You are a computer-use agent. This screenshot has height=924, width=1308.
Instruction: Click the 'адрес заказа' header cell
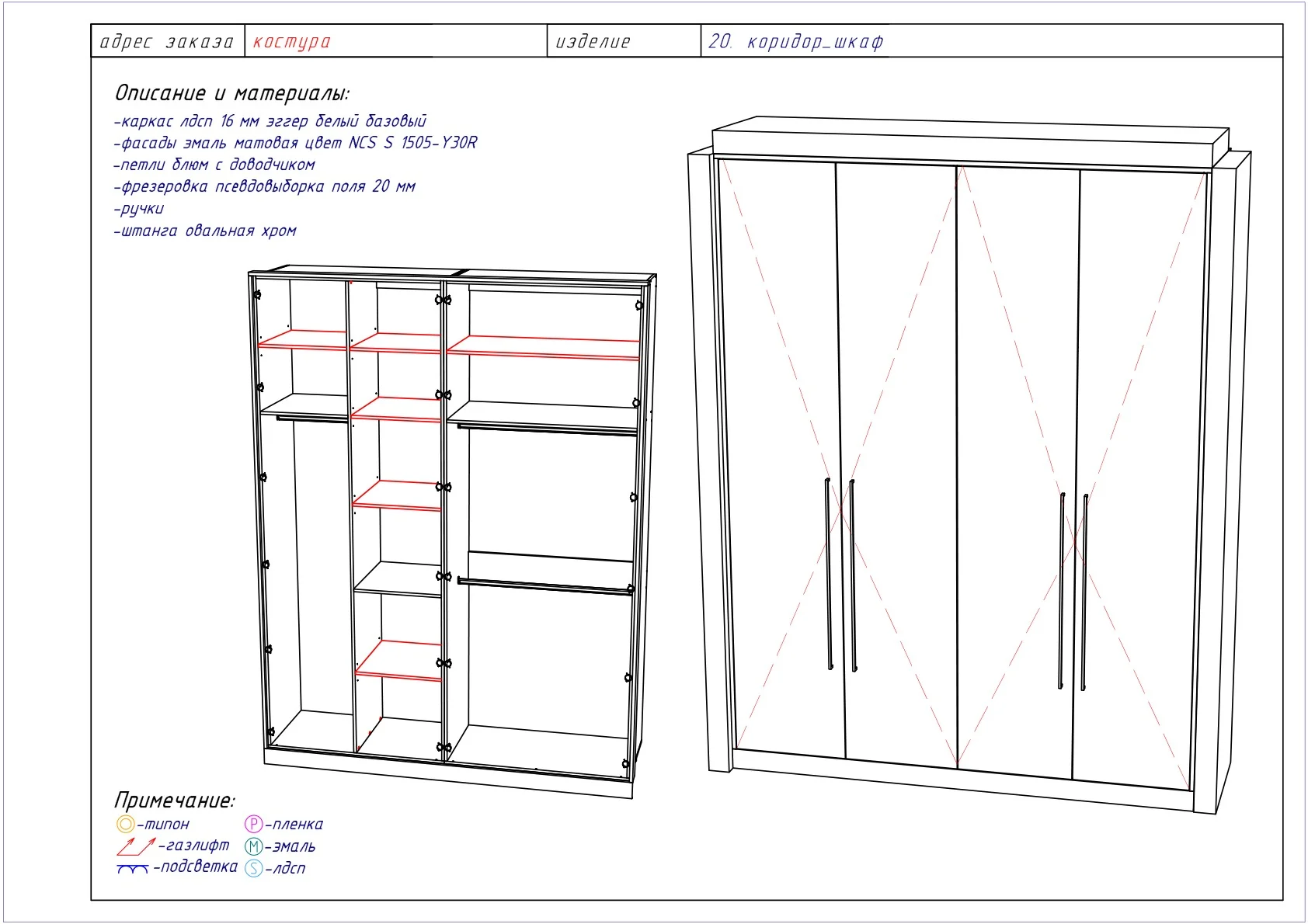(167, 41)
